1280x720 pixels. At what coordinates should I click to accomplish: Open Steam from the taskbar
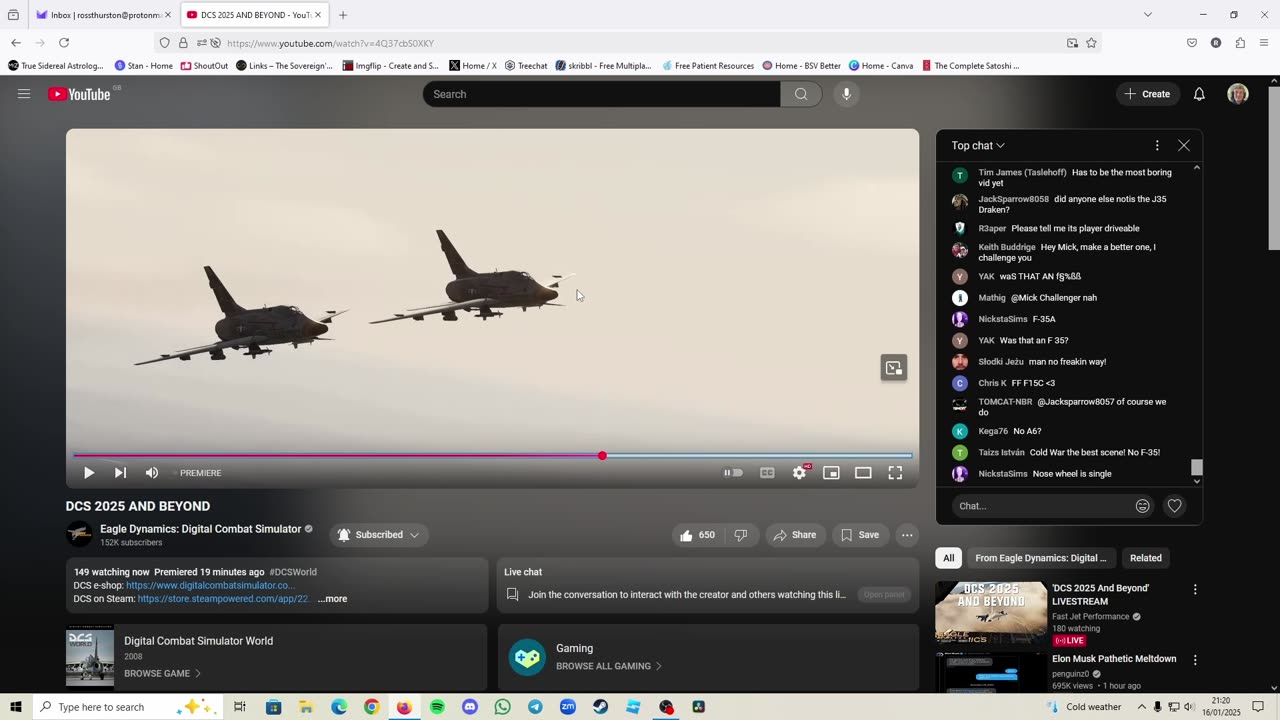coord(600,707)
